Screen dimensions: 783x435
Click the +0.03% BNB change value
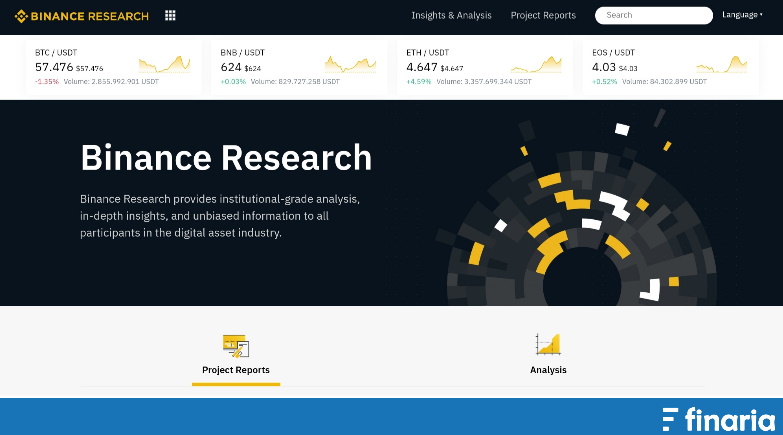click(233, 81)
